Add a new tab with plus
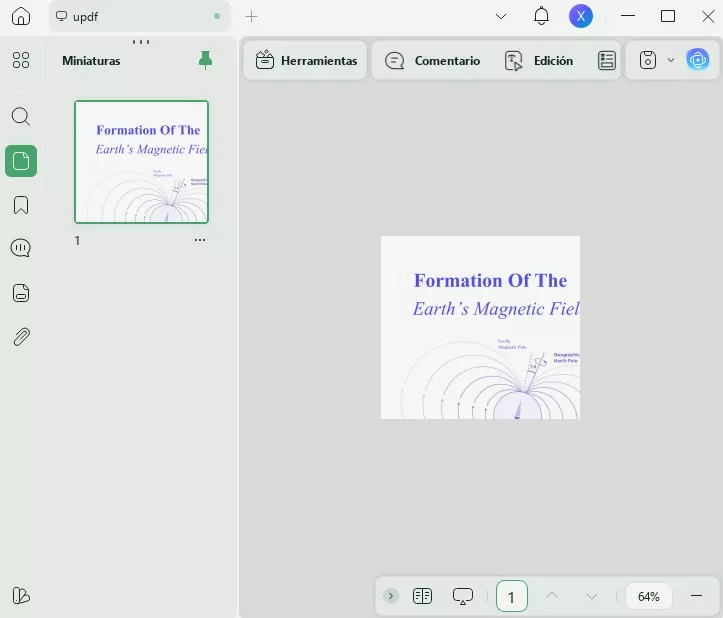723x618 pixels. pos(251,17)
